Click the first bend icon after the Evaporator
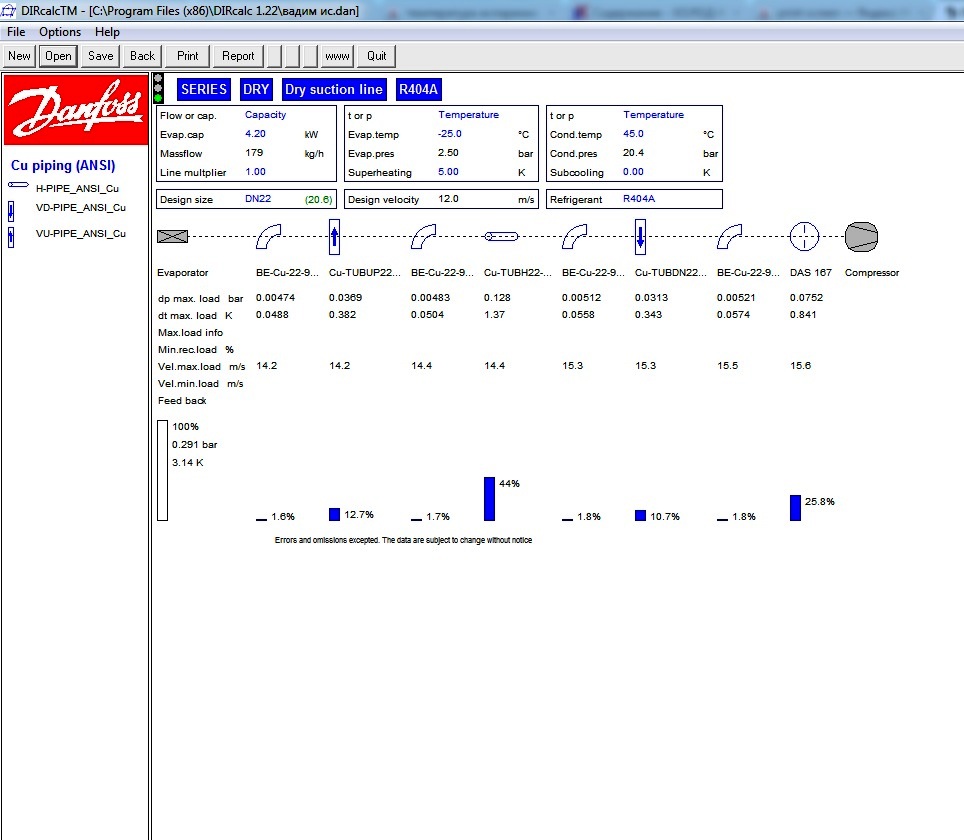The height and width of the screenshot is (840, 964). pyautogui.click(x=268, y=237)
